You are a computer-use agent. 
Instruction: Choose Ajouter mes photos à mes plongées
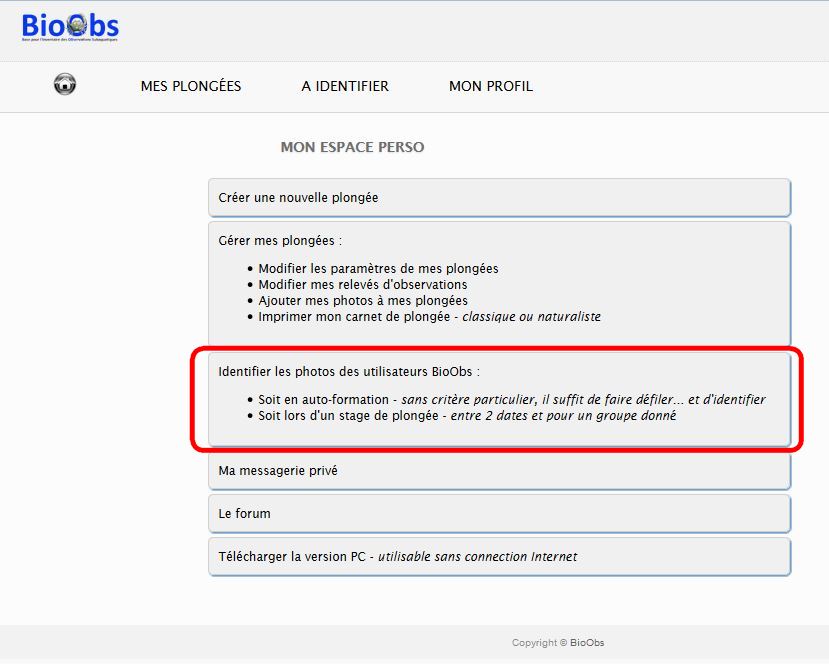tap(363, 301)
